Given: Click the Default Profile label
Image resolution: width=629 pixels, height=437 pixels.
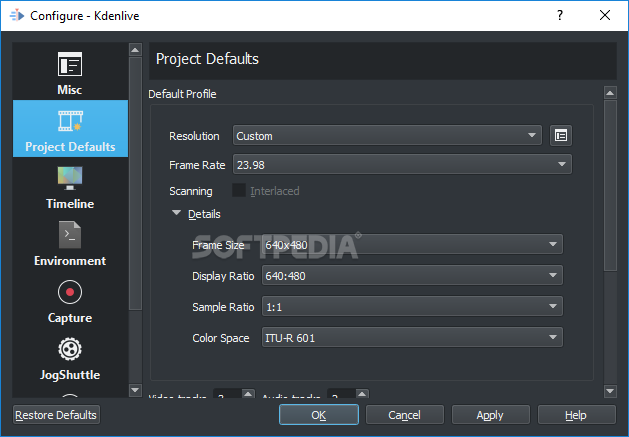Looking at the screenshot, I should click(x=182, y=94).
